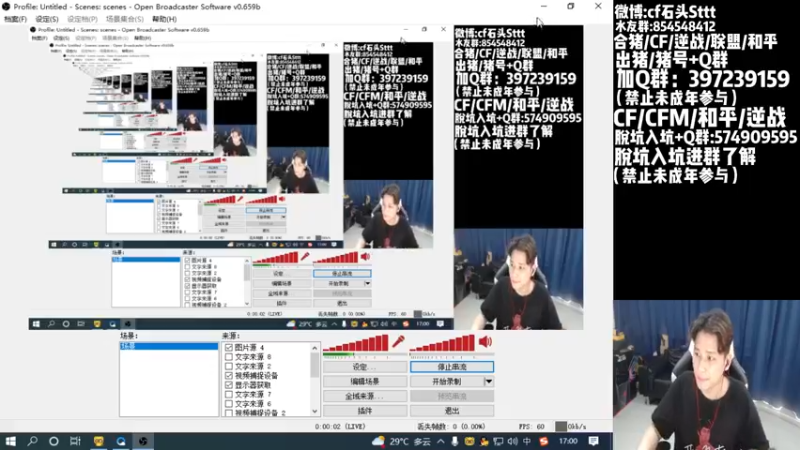This screenshot has height=450, width=800.
Task: Open the weather widget showing 29°C
Action: [x=402, y=441]
